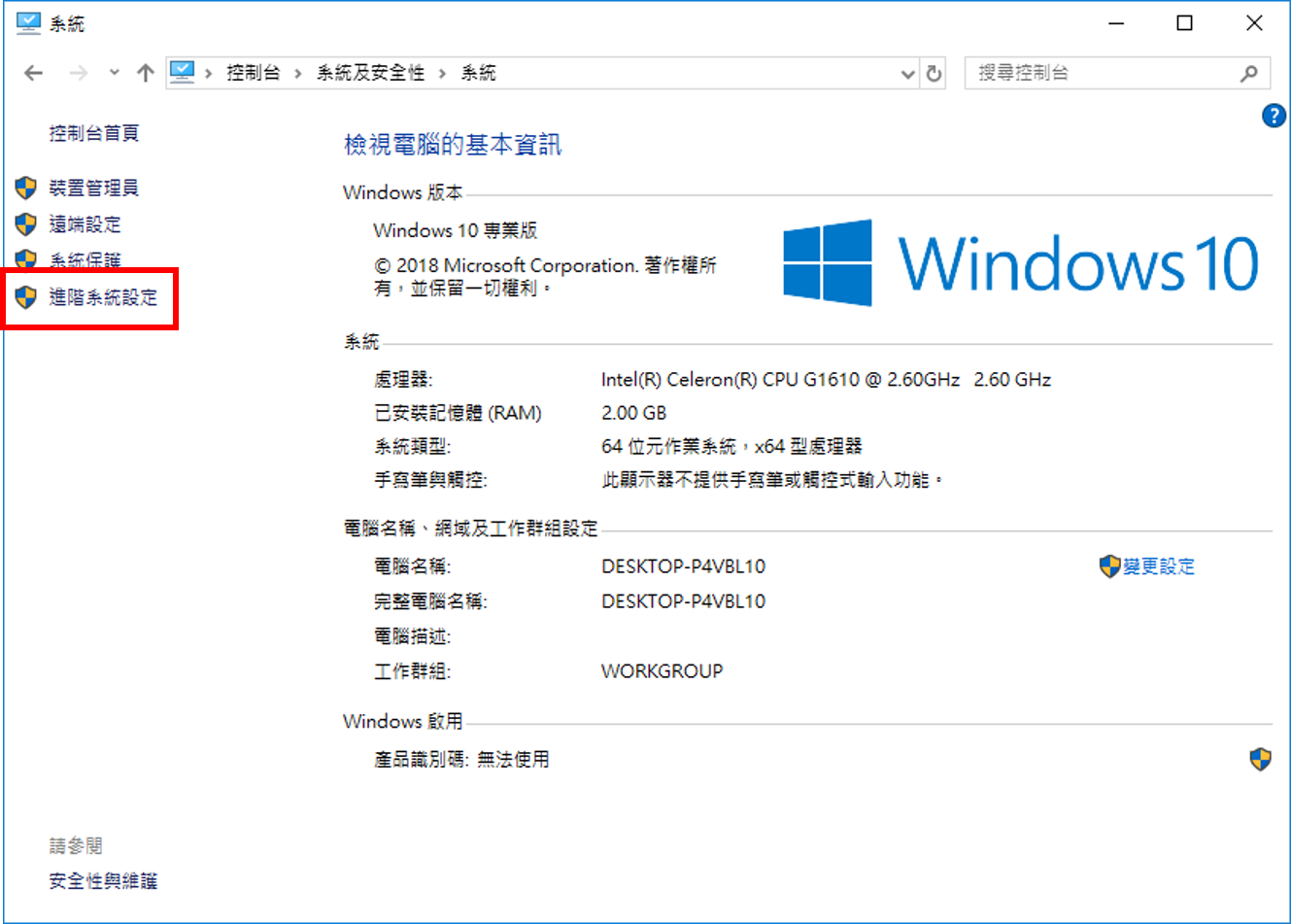The width and height of the screenshot is (1291, 924).
Task: Click the heading 檢視電腦的基本資訊
Action: (x=453, y=145)
